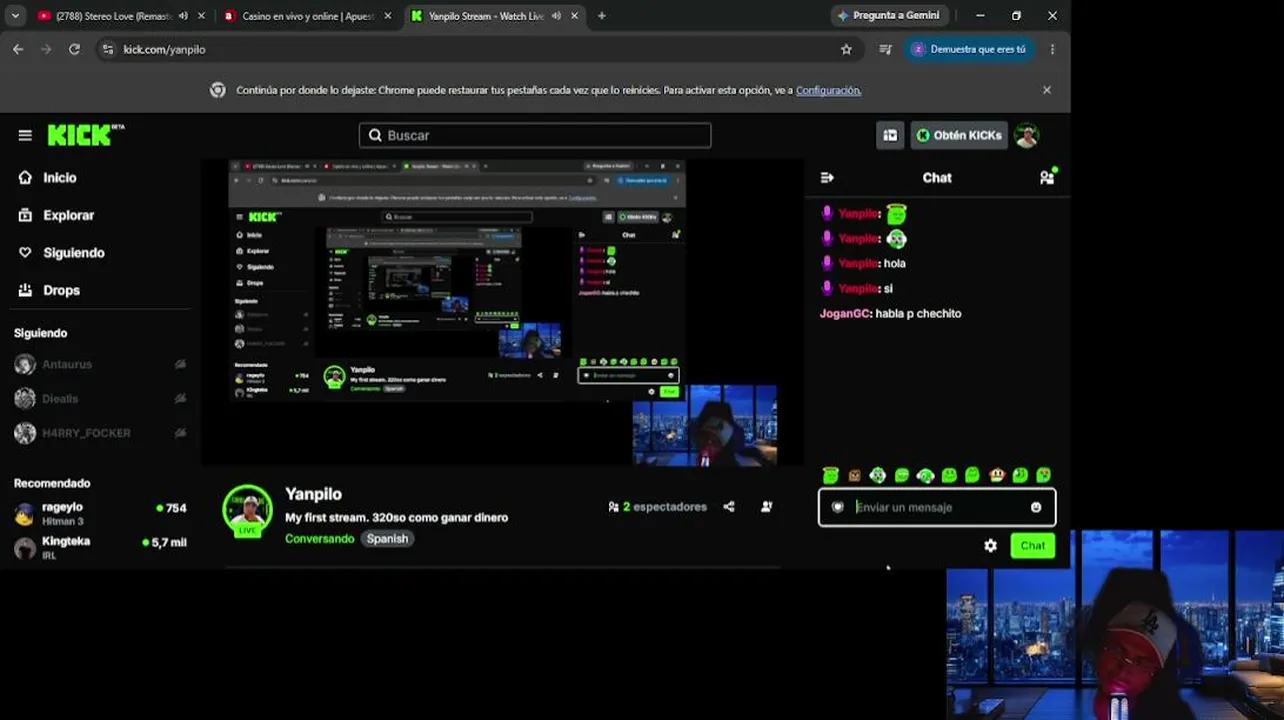Insert the sixth quick emote
The image size is (1284, 720).
click(949, 475)
